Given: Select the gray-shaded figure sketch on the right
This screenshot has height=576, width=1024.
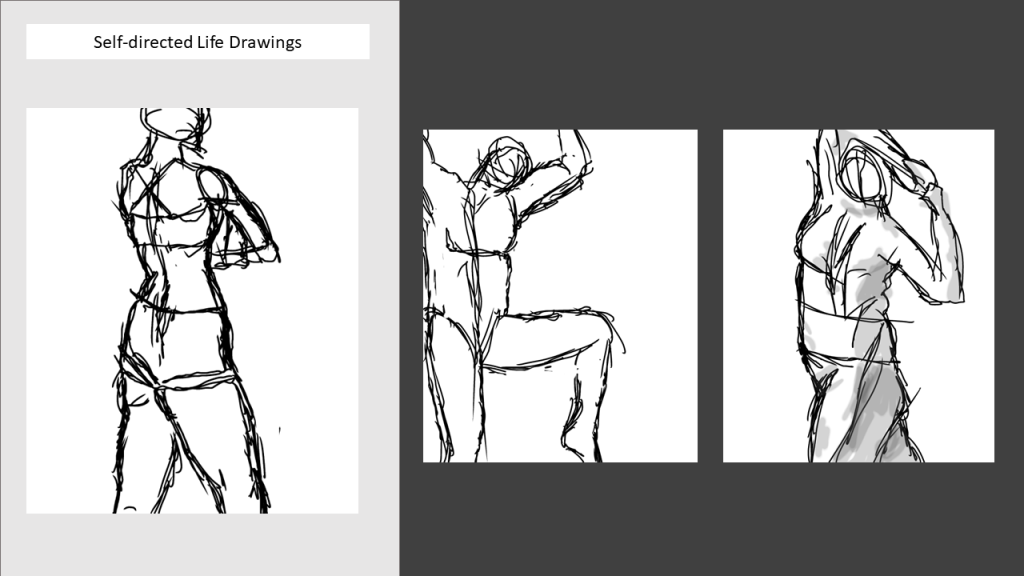Looking at the screenshot, I should point(858,296).
